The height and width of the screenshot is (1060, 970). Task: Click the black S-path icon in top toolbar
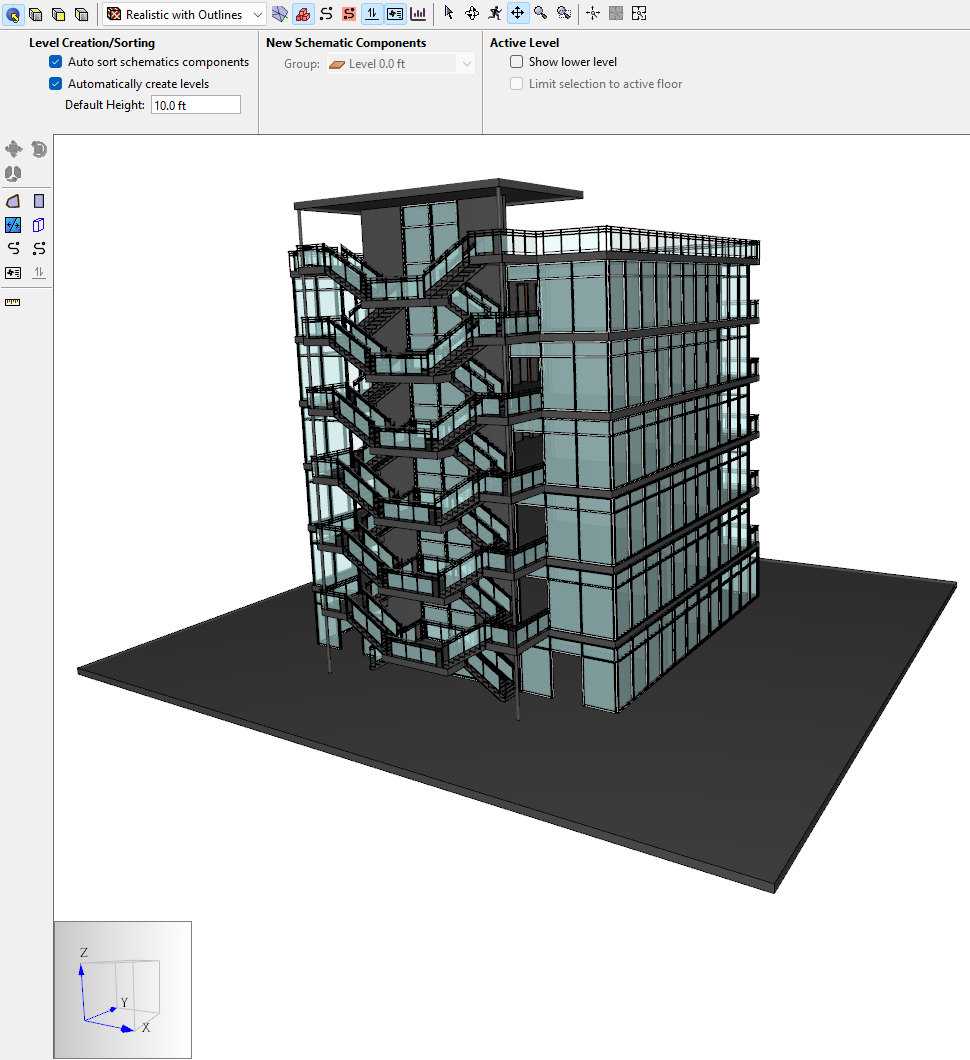[326, 14]
